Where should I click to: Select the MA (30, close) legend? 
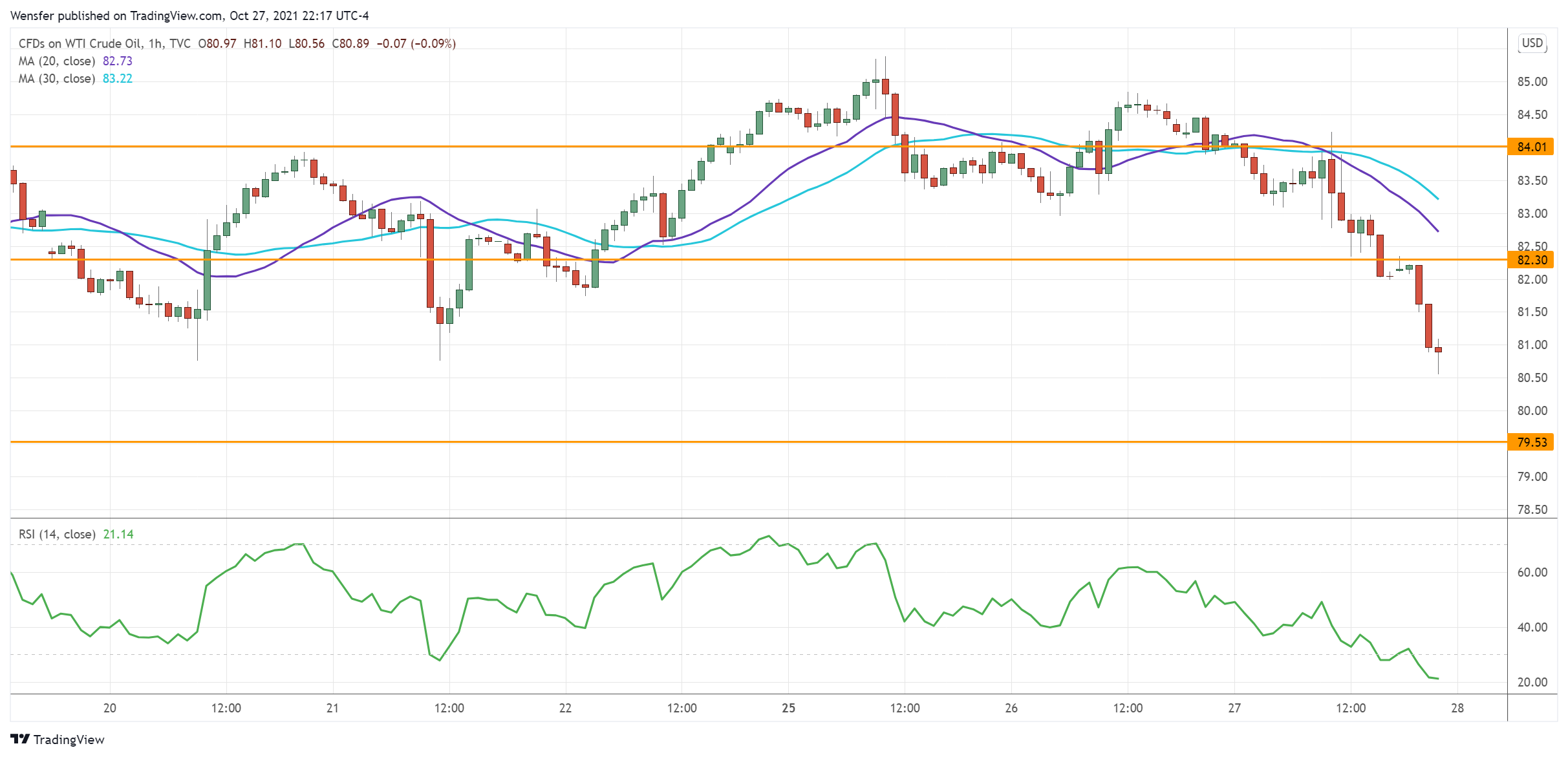coord(57,78)
